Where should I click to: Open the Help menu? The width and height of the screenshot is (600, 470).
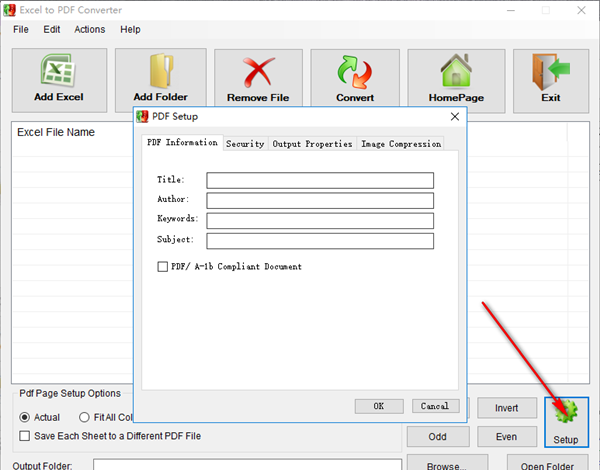point(130,29)
